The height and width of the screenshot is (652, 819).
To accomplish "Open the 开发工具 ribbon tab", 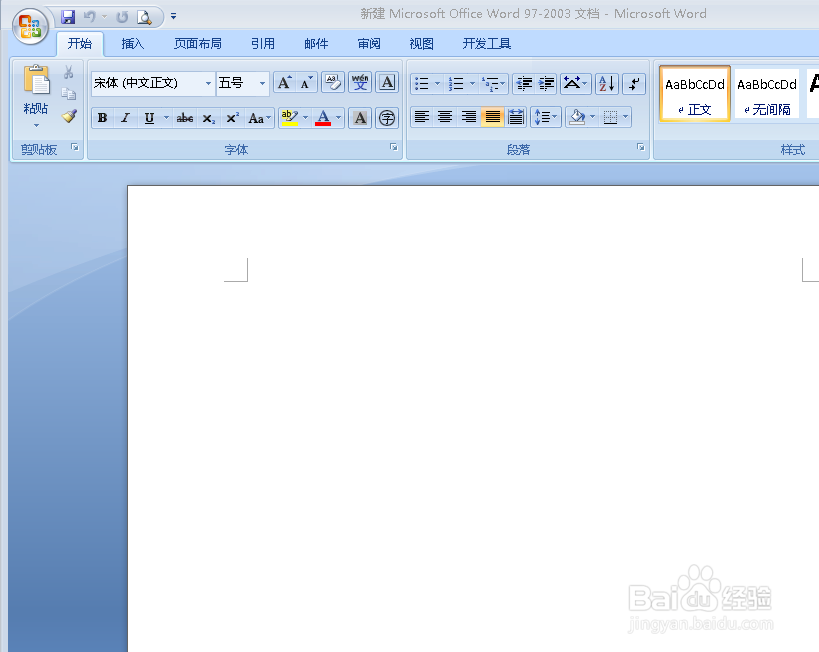I will [486, 43].
